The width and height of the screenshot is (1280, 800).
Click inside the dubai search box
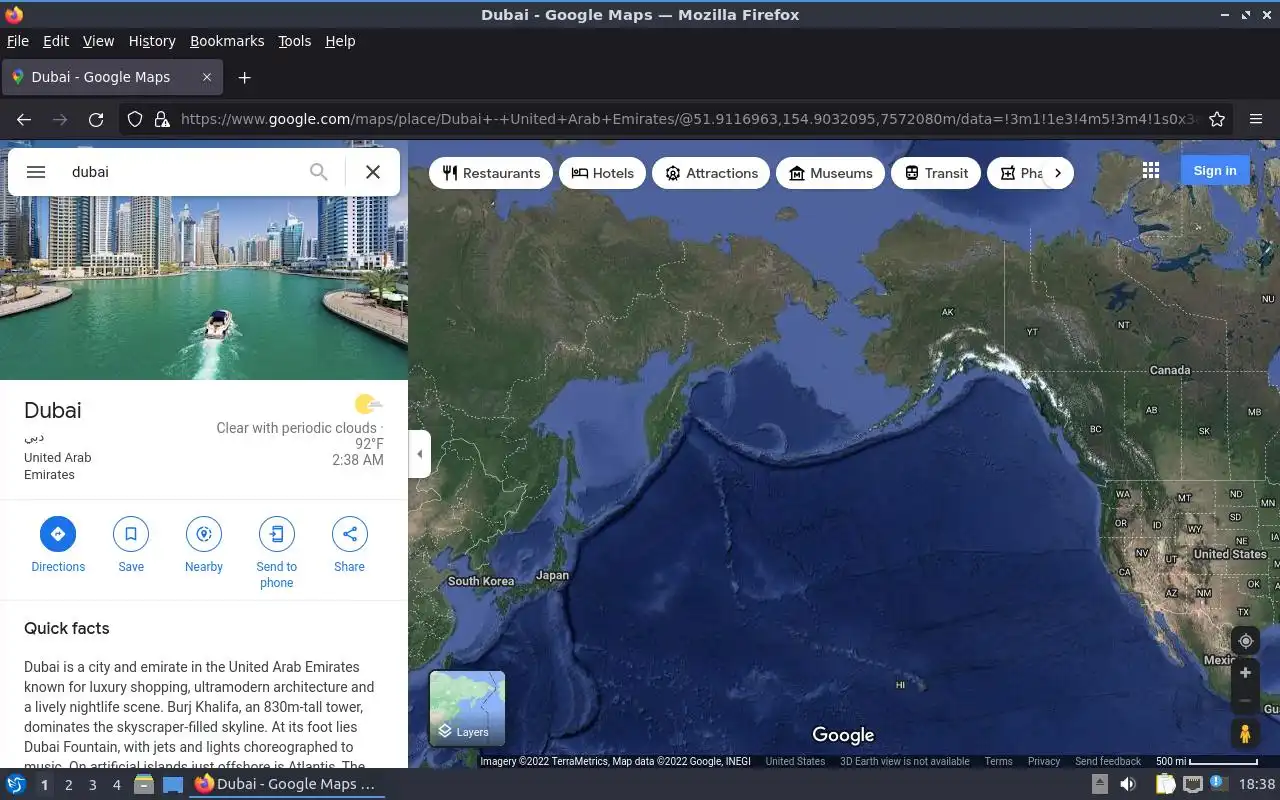(185, 172)
